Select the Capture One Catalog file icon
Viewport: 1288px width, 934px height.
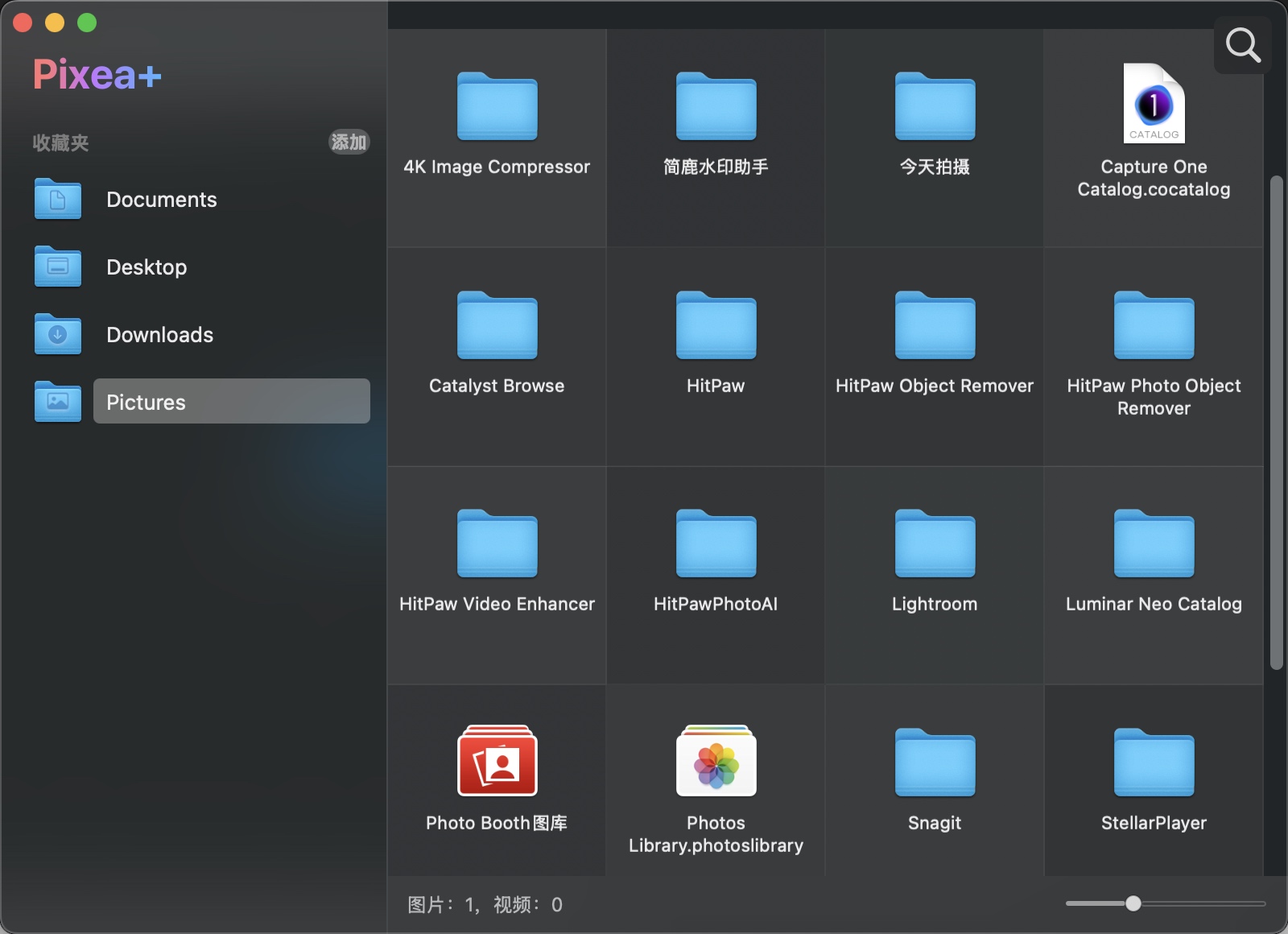pos(1154,103)
